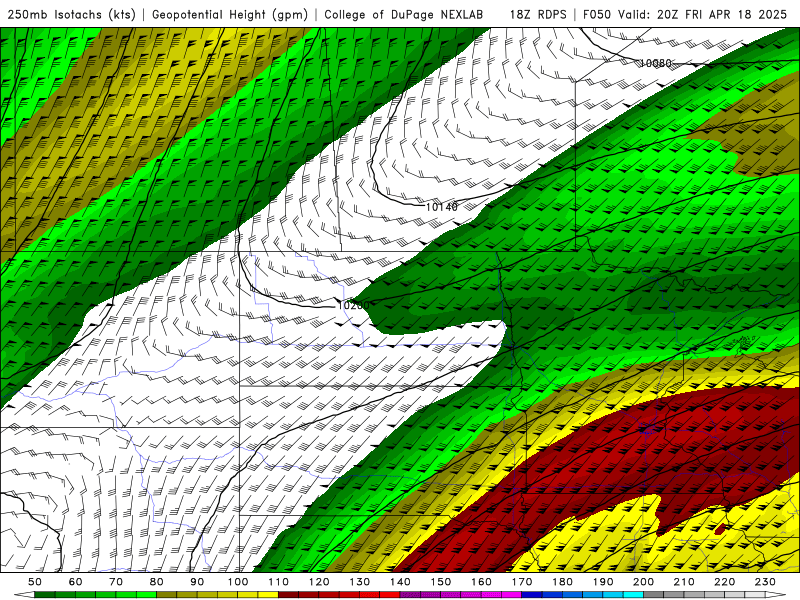Click the "250mb Isotachs (kts)" title text

(x=72, y=14)
